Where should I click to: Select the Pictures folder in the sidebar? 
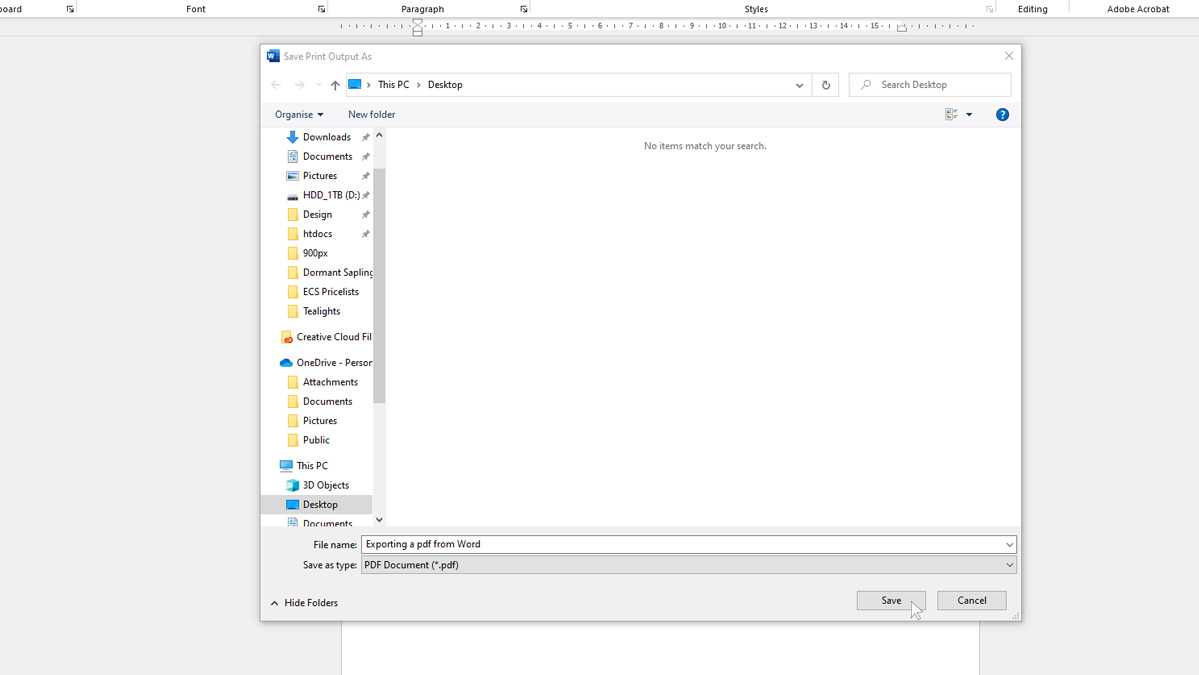(318, 175)
